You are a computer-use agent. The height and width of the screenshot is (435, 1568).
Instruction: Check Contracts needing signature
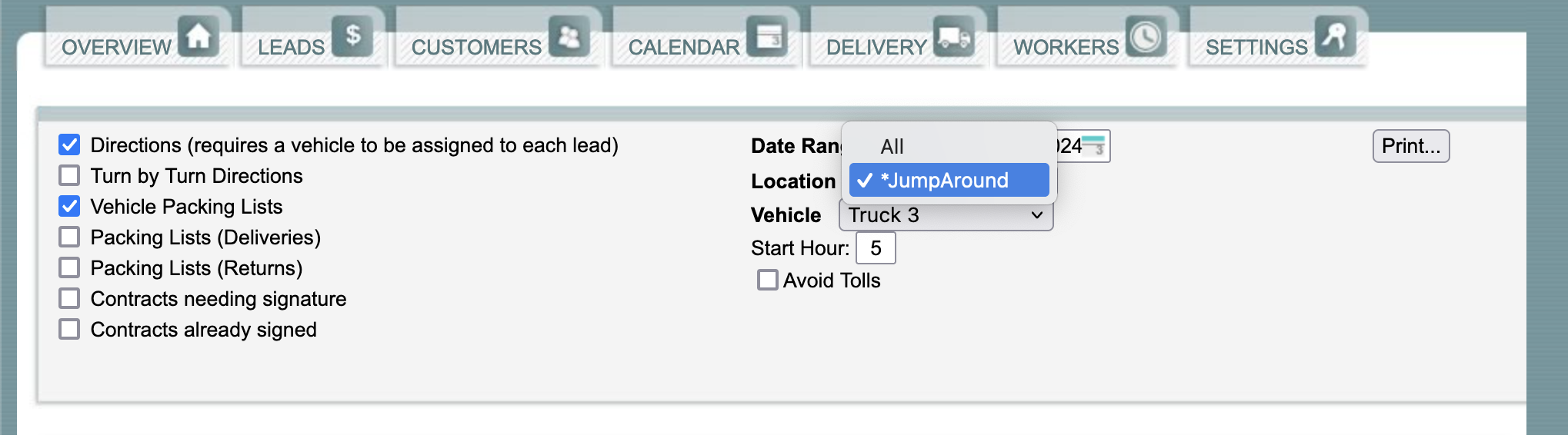tap(69, 298)
